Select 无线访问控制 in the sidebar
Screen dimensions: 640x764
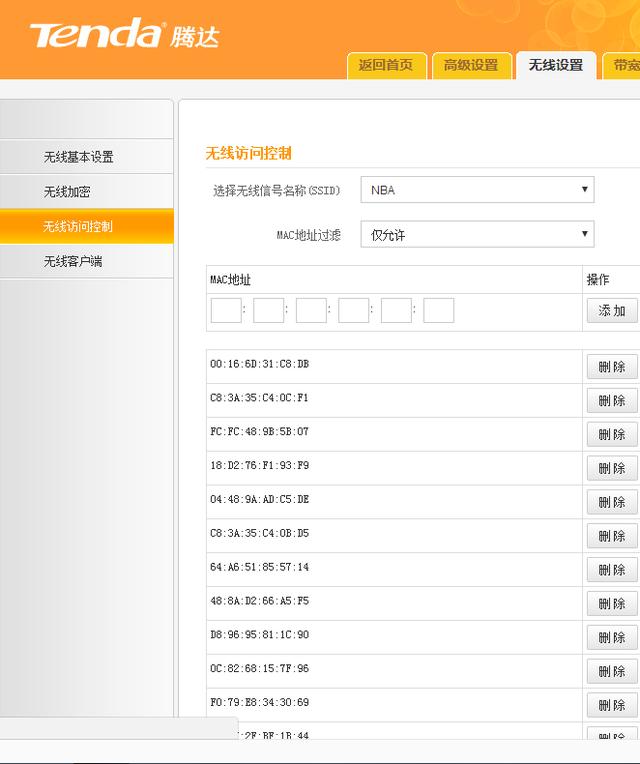coord(86,226)
